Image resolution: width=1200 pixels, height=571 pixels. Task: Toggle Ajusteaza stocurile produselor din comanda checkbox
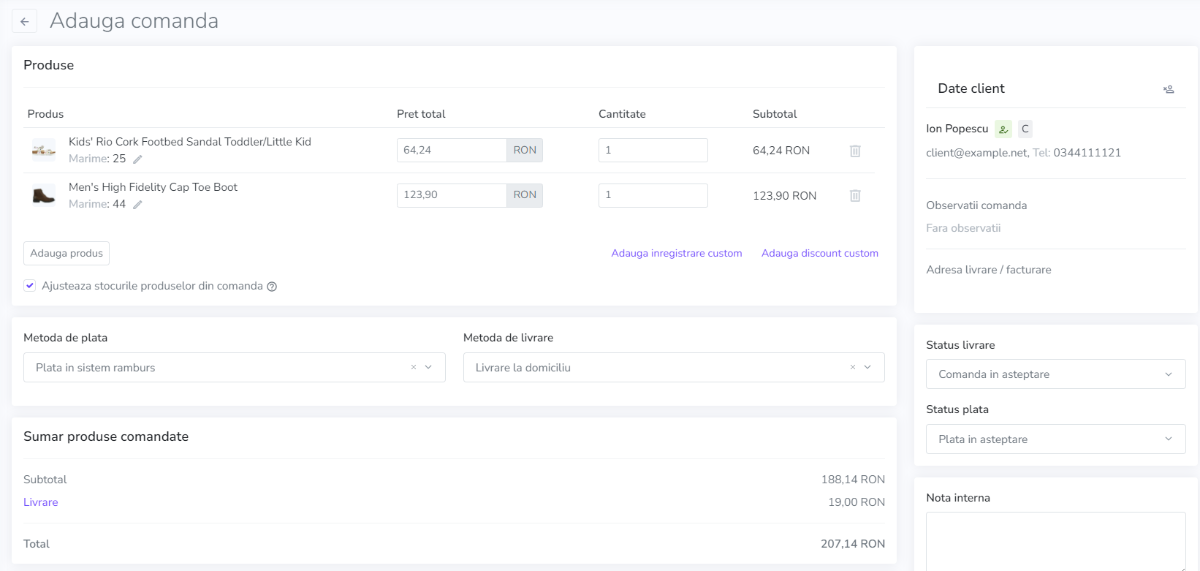click(x=30, y=285)
